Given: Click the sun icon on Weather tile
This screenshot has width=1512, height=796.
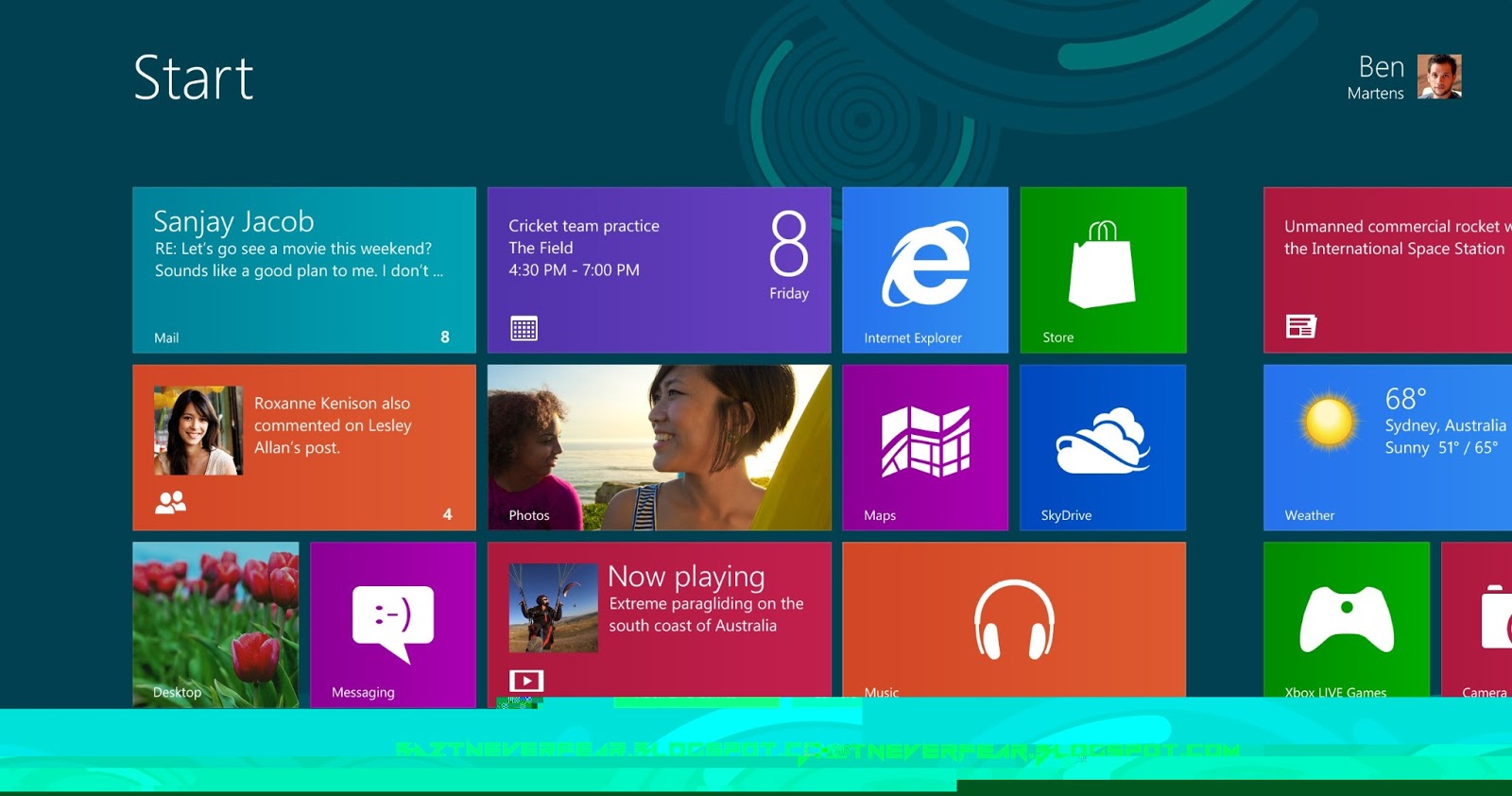Looking at the screenshot, I should [1329, 422].
